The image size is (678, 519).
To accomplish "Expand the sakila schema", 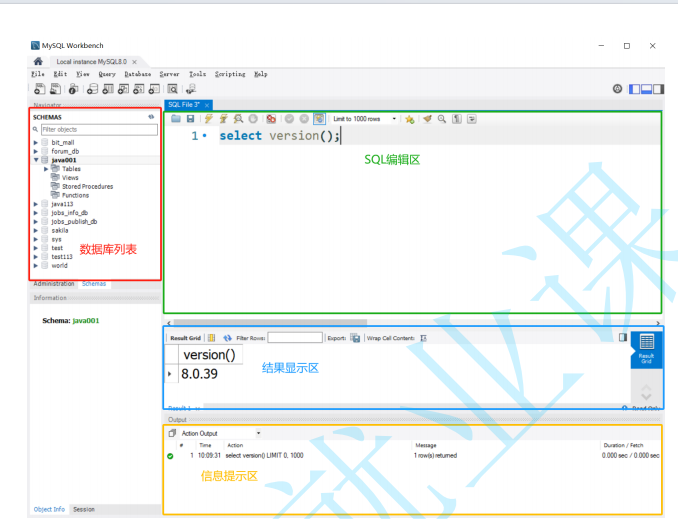I will 36,231.
